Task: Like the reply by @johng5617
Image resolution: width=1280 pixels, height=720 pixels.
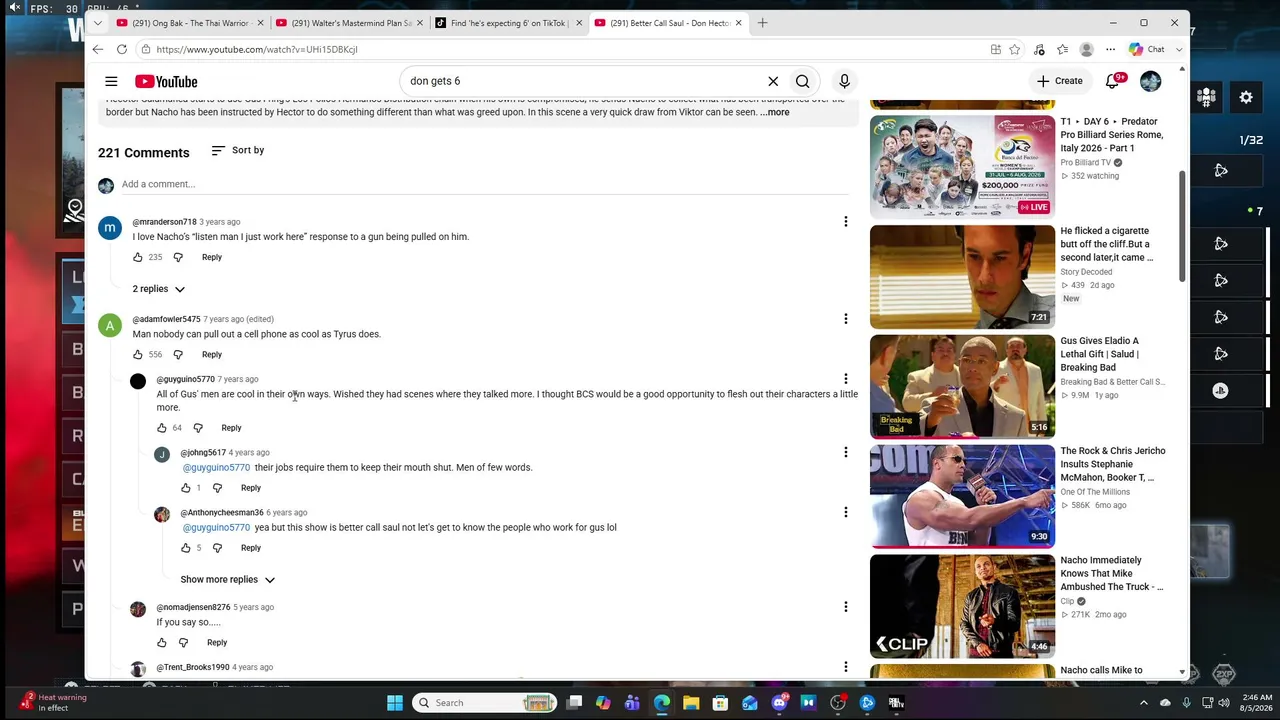Action: (x=186, y=488)
